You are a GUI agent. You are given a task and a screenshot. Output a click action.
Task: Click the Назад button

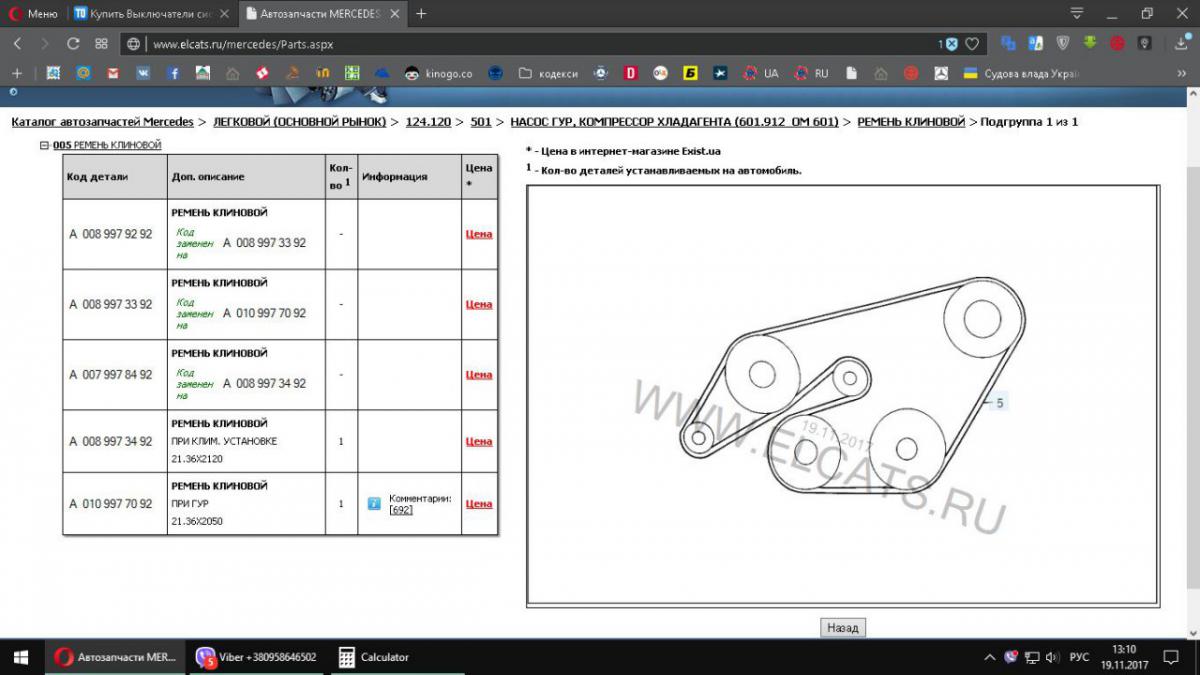[x=843, y=628]
